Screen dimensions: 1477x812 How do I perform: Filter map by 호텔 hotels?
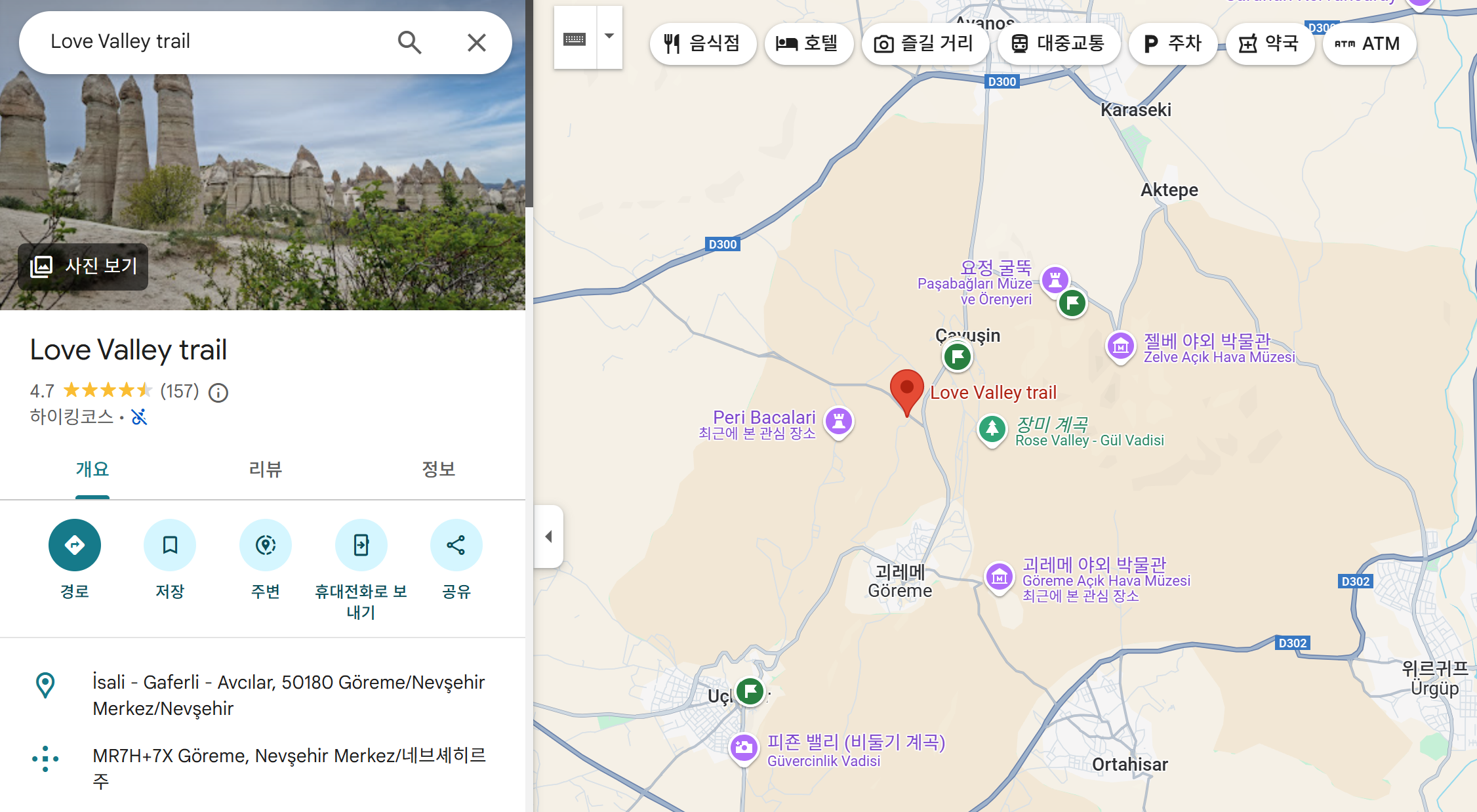click(808, 44)
